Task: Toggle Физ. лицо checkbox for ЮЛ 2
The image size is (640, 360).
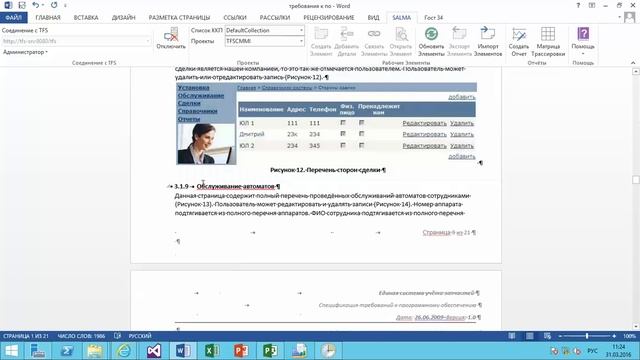Action: click(343, 145)
